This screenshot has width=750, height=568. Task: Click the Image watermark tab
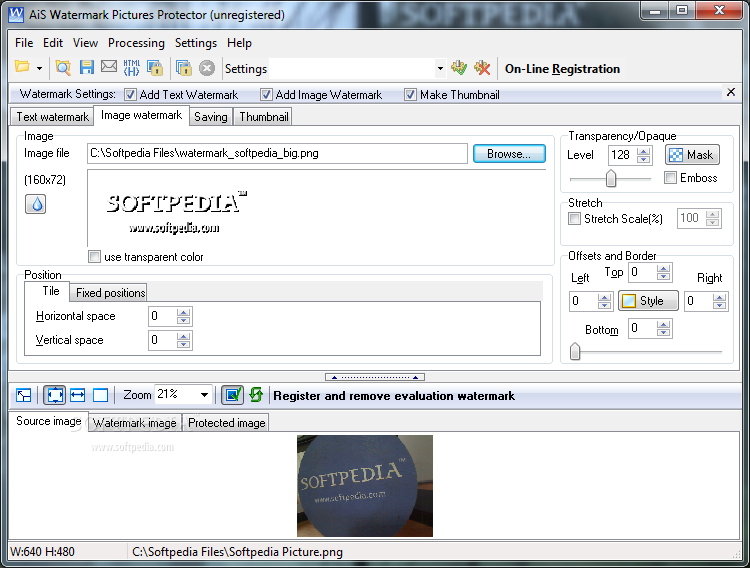141,115
